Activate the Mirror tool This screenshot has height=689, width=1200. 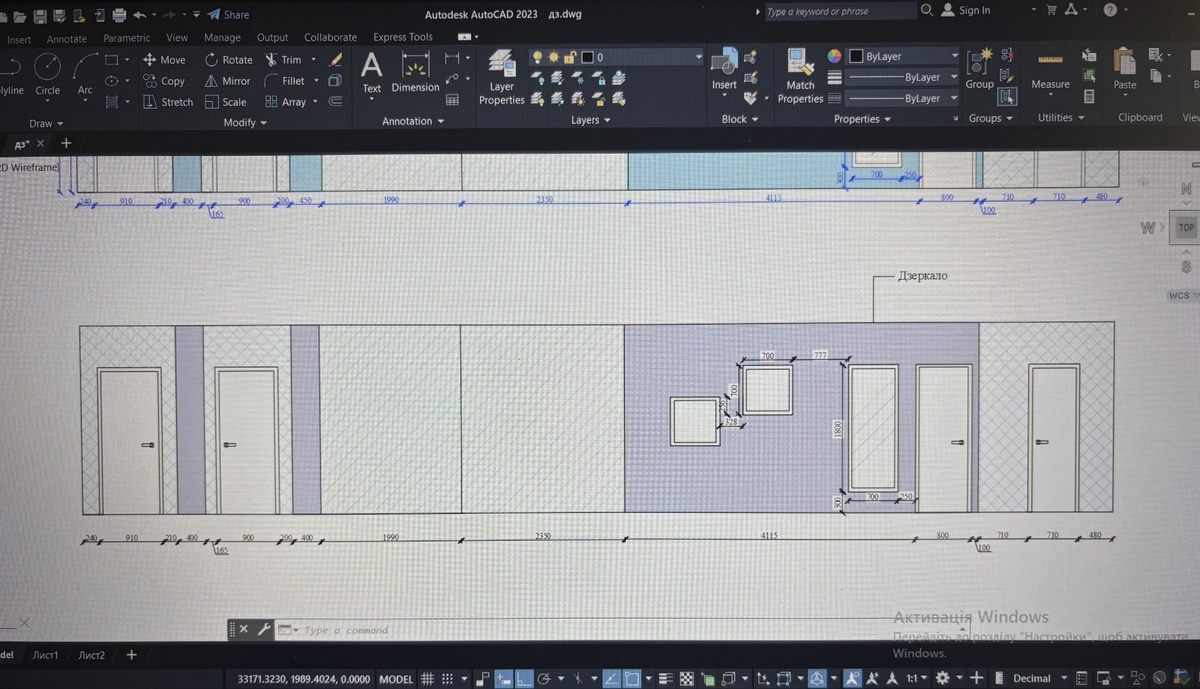pyautogui.click(x=228, y=81)
